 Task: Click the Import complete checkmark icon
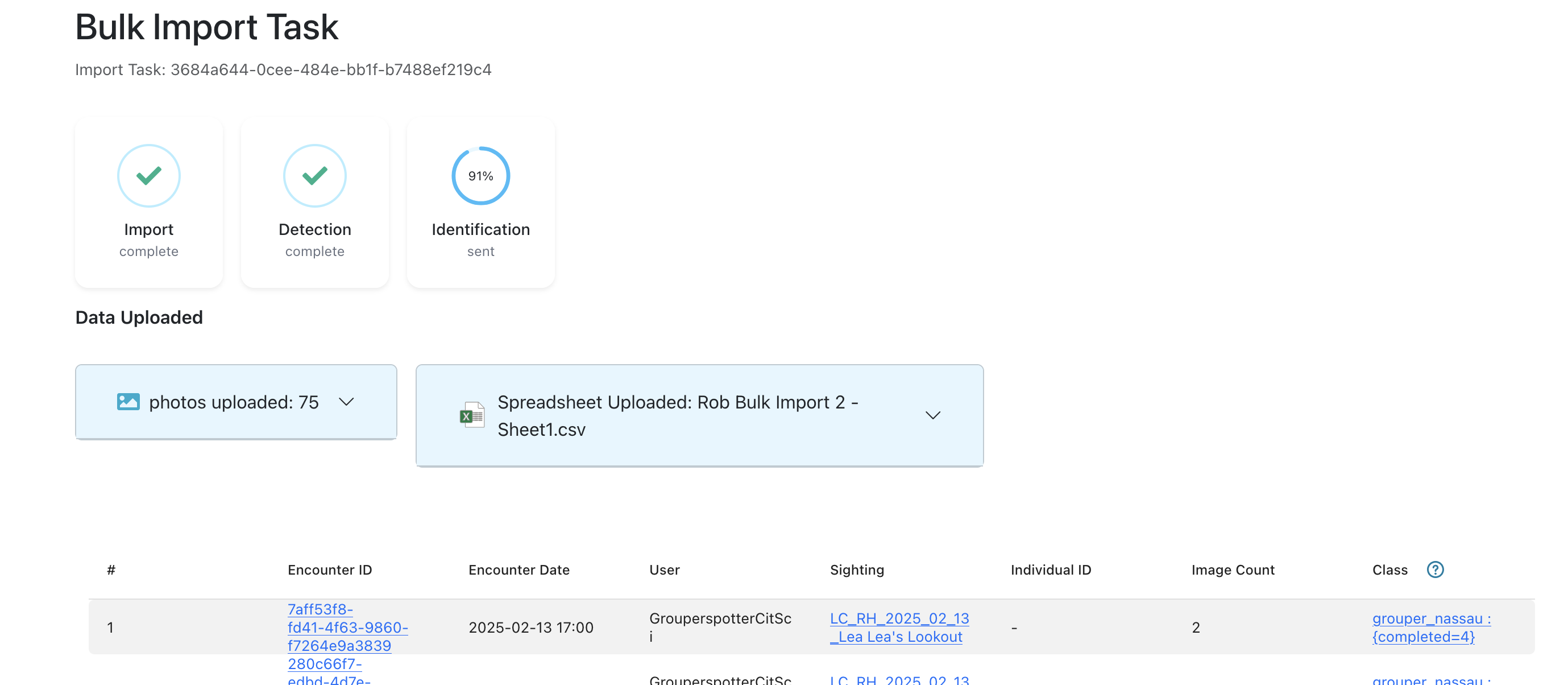tap(148, 176)
